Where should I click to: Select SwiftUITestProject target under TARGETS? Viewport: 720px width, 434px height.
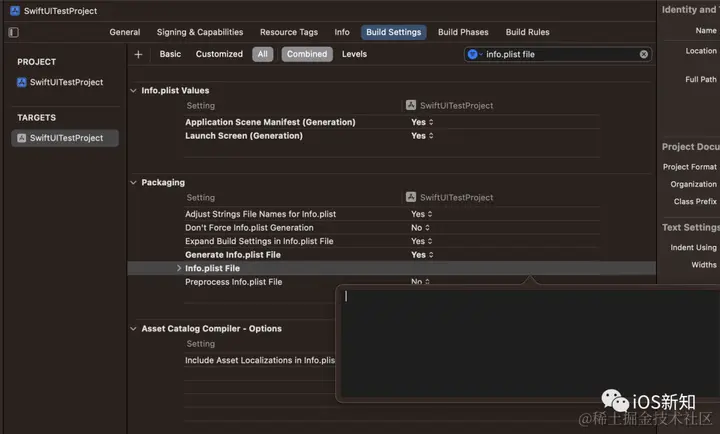[x=65, y=138]
